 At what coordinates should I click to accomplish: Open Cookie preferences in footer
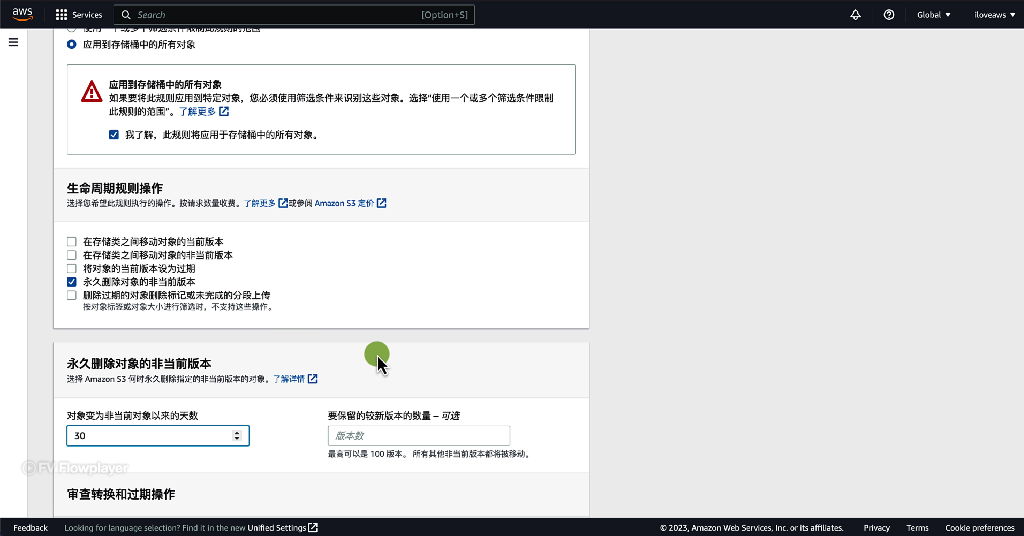coord(980,528)
